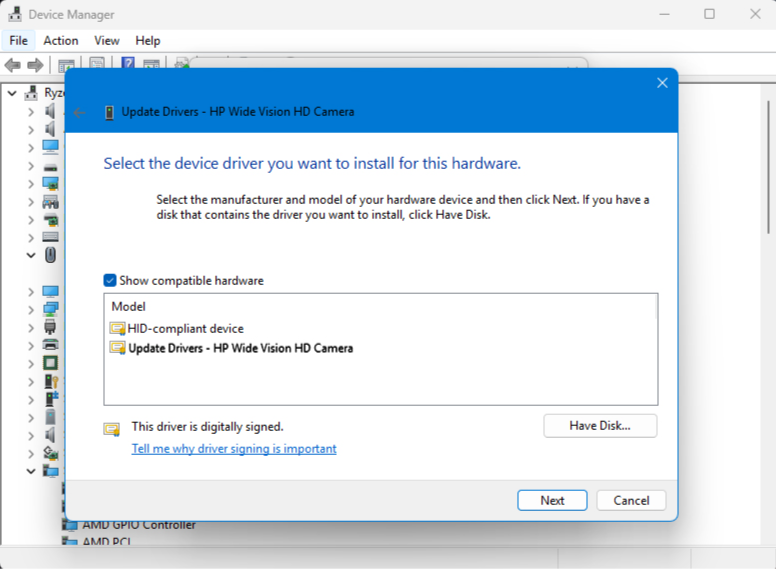
Task: Open the Action menu
Action: click(61, 41)
